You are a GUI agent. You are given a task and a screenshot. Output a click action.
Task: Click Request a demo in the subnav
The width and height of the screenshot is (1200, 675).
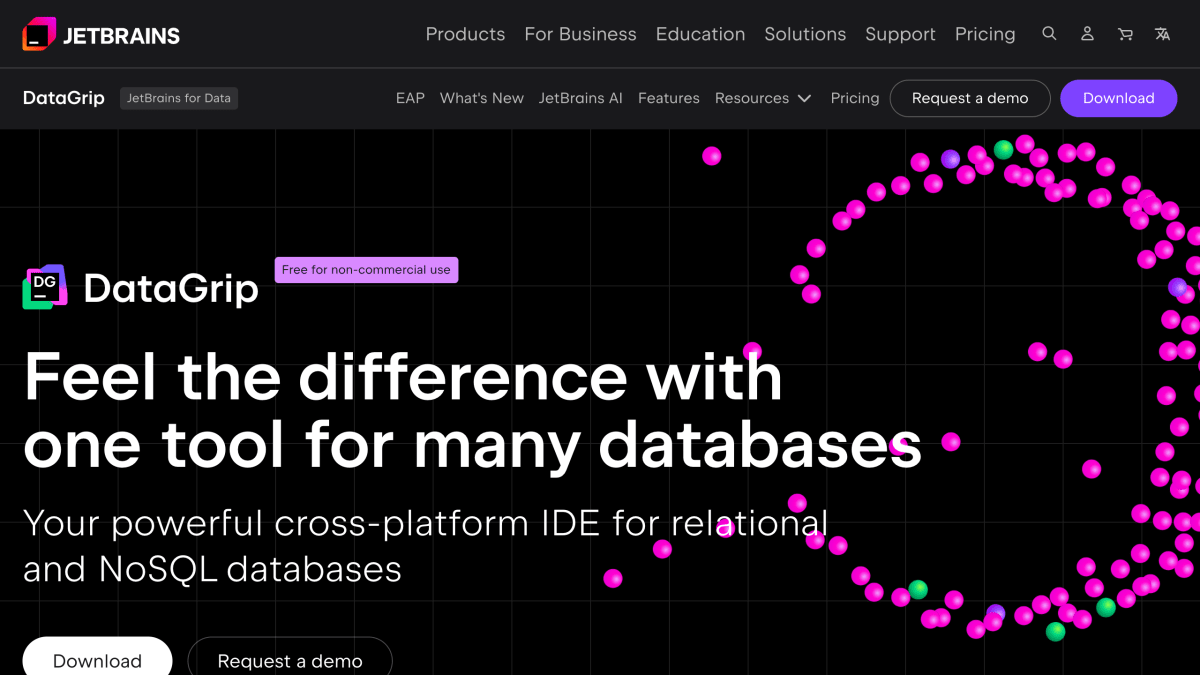[970, 98]
